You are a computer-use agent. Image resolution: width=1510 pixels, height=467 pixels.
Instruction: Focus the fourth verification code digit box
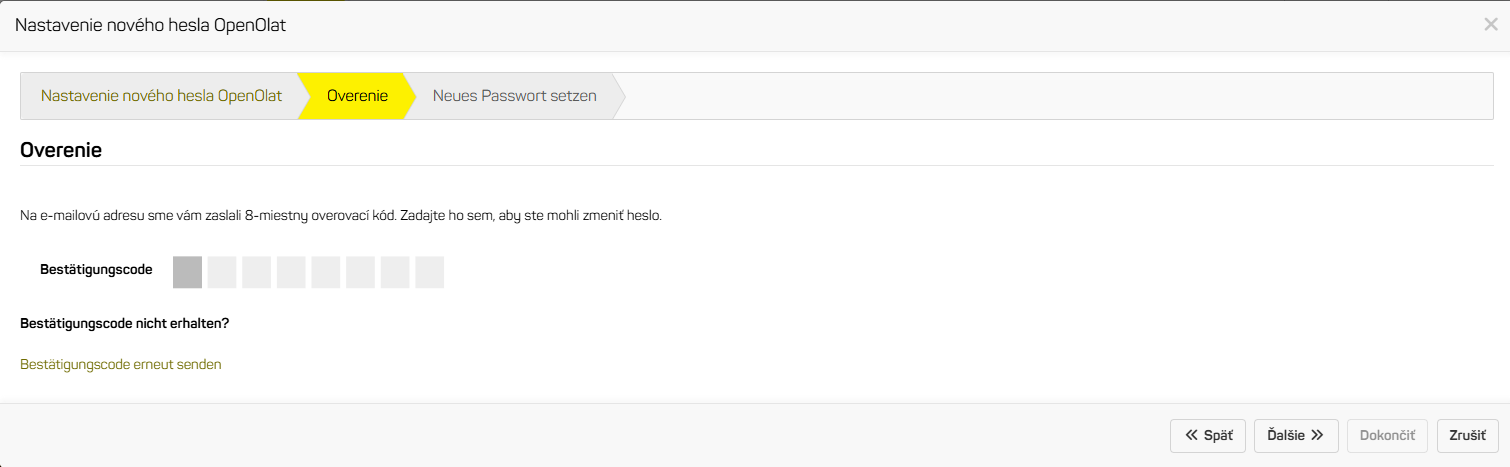291,272
